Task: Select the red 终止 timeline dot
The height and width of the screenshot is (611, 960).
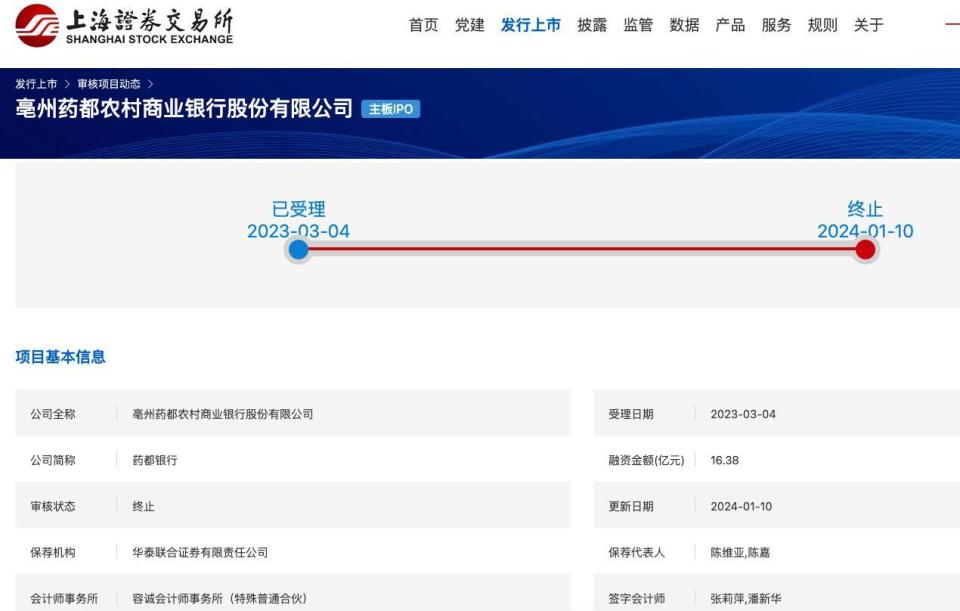Action: 865,249
